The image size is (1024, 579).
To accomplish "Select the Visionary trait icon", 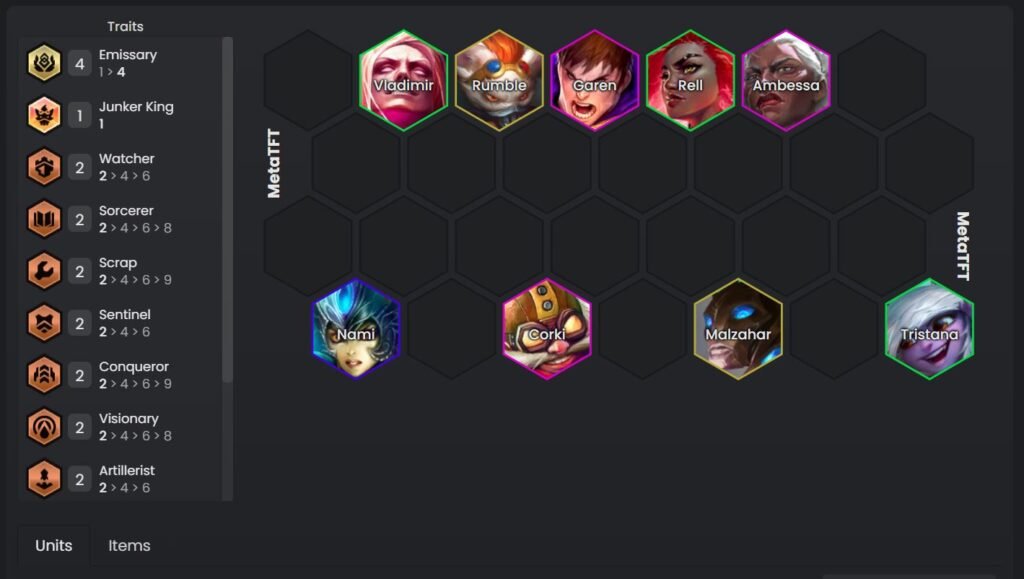I will tap(44, 427).
